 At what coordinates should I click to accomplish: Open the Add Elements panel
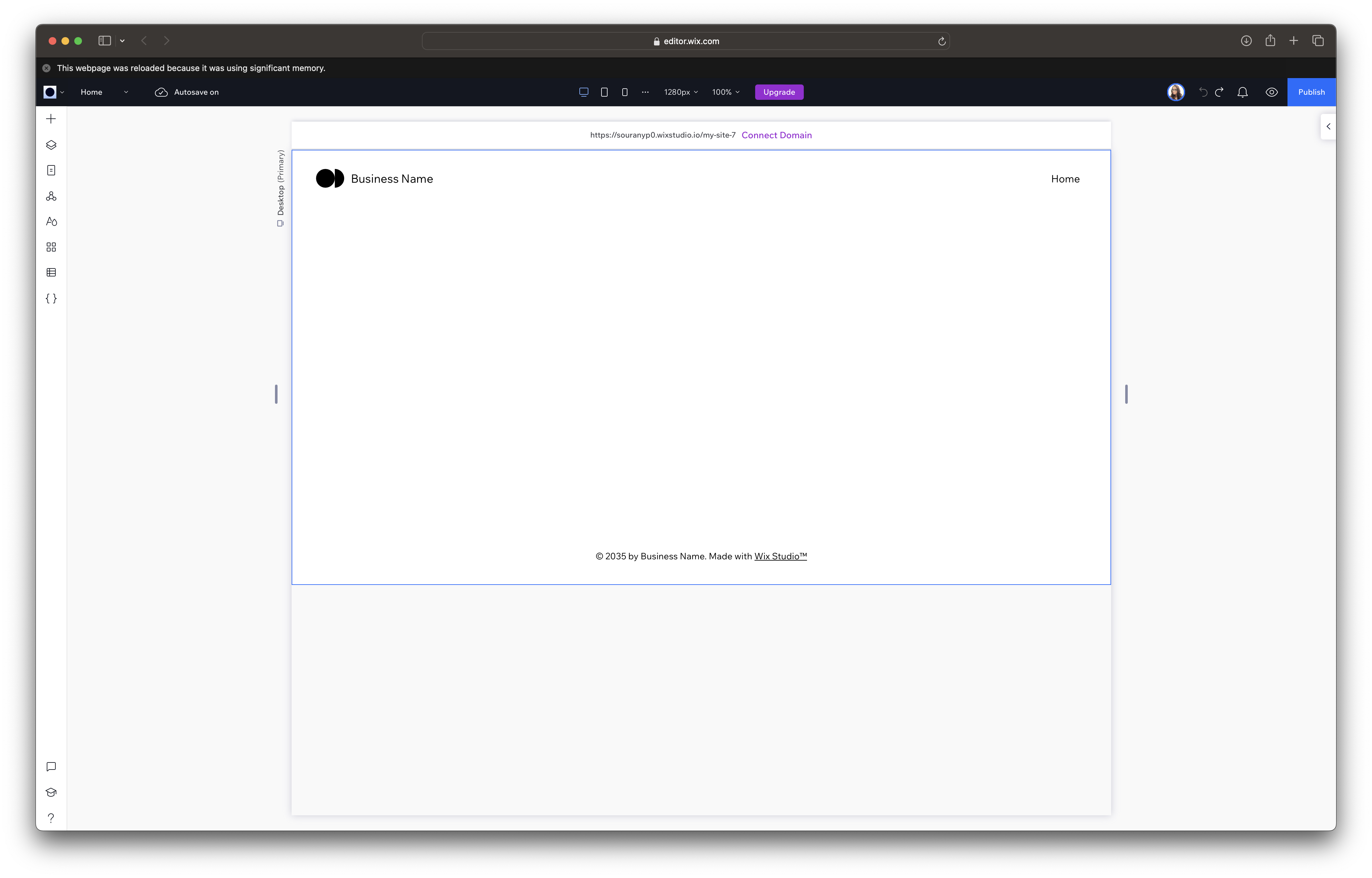(51, 119)
